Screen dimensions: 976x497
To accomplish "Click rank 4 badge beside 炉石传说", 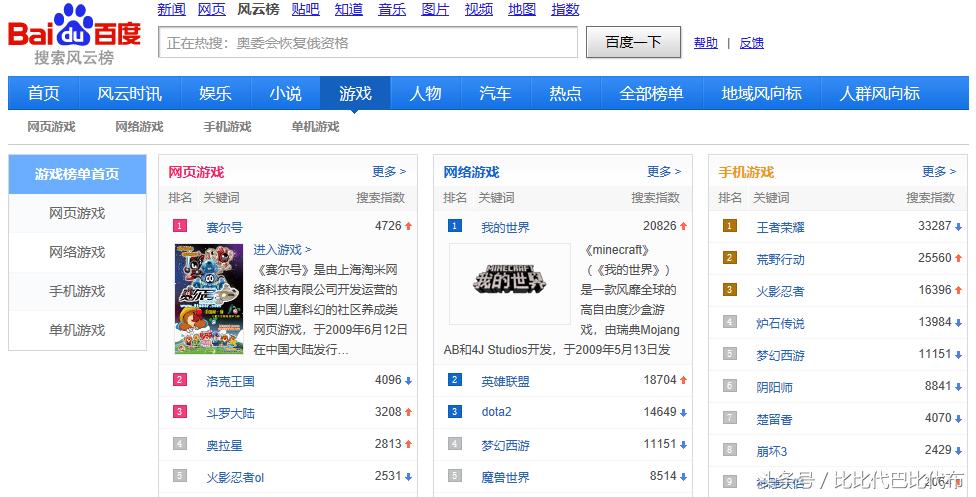I will pos(730,322).
